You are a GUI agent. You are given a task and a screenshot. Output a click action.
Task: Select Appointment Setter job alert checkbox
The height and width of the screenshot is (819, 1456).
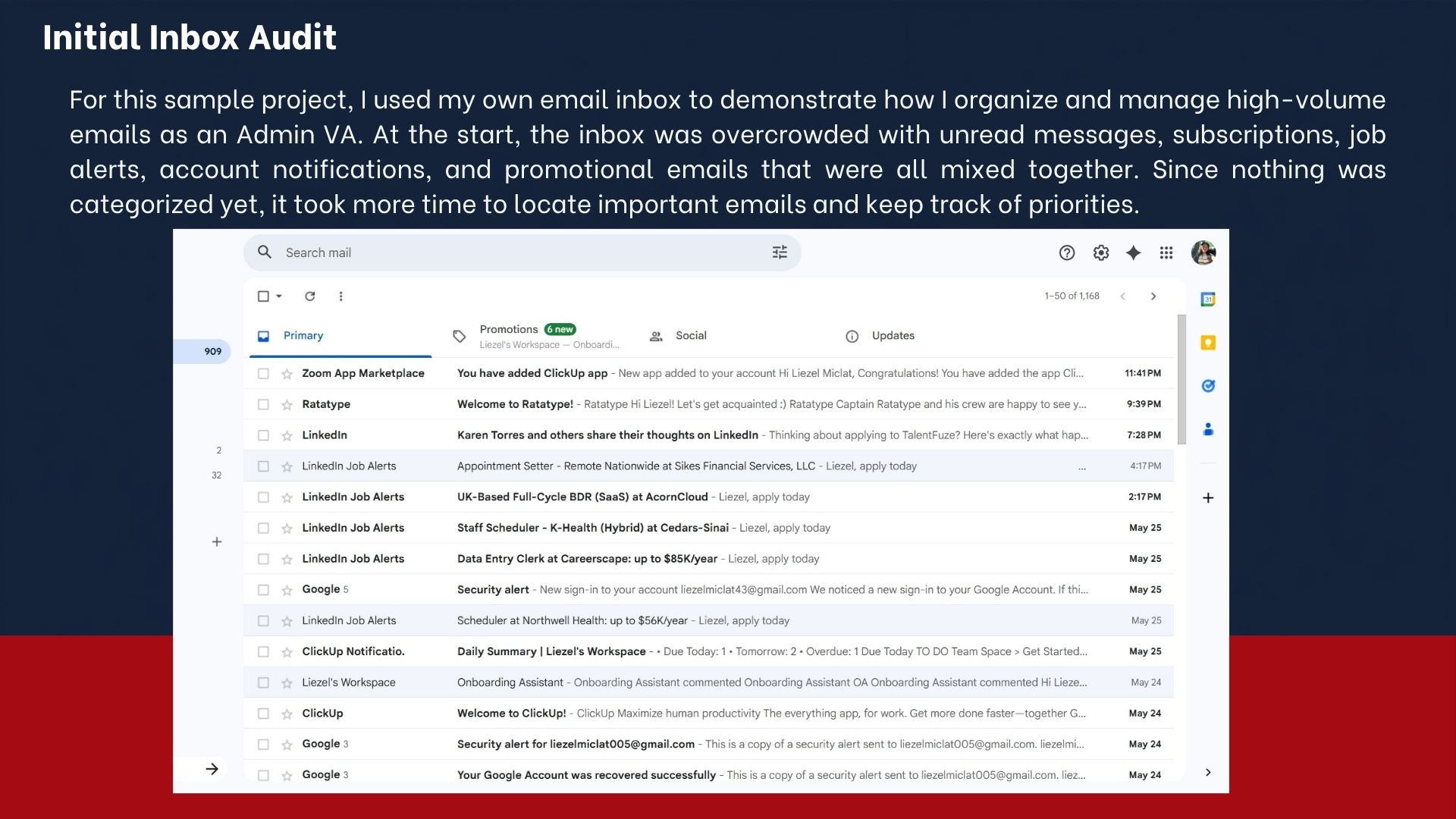click(263, 466)
